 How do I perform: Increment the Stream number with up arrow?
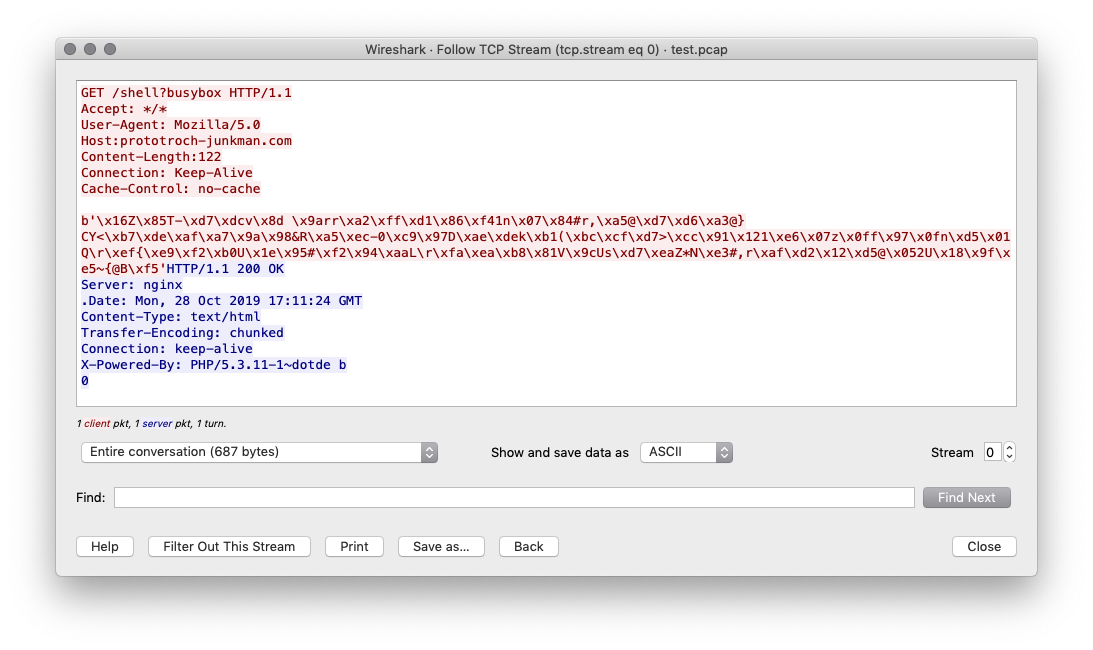[x=1009, y=448]
